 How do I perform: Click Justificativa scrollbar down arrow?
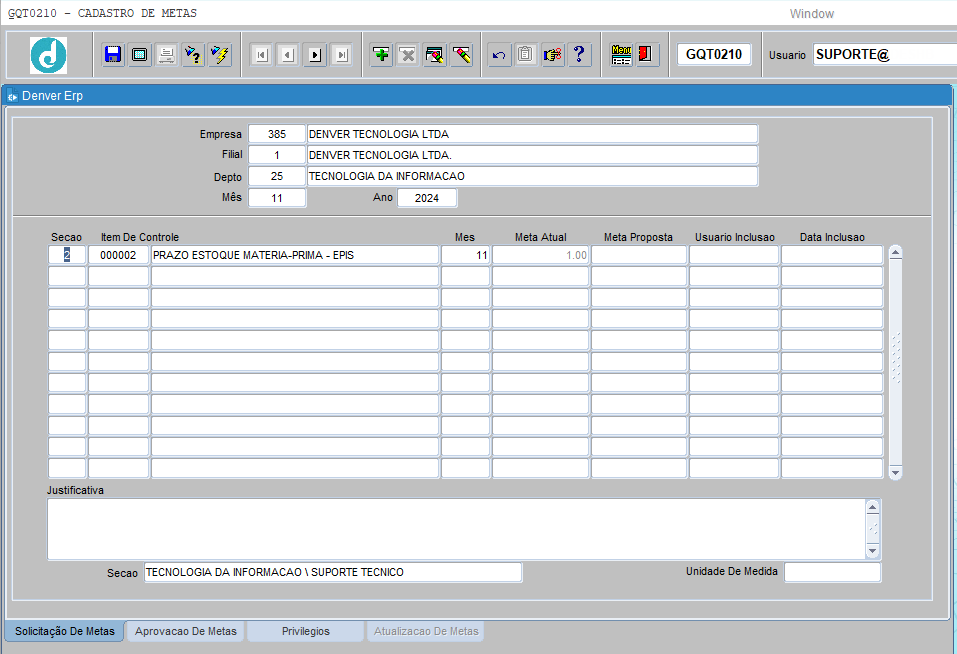[873, 551]
